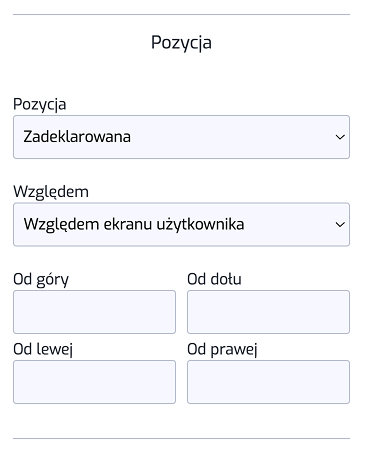The height and width of the screenshot is (457, 365).
Task: Focus the Od dołu input field
Action: (x=268, y=312)
